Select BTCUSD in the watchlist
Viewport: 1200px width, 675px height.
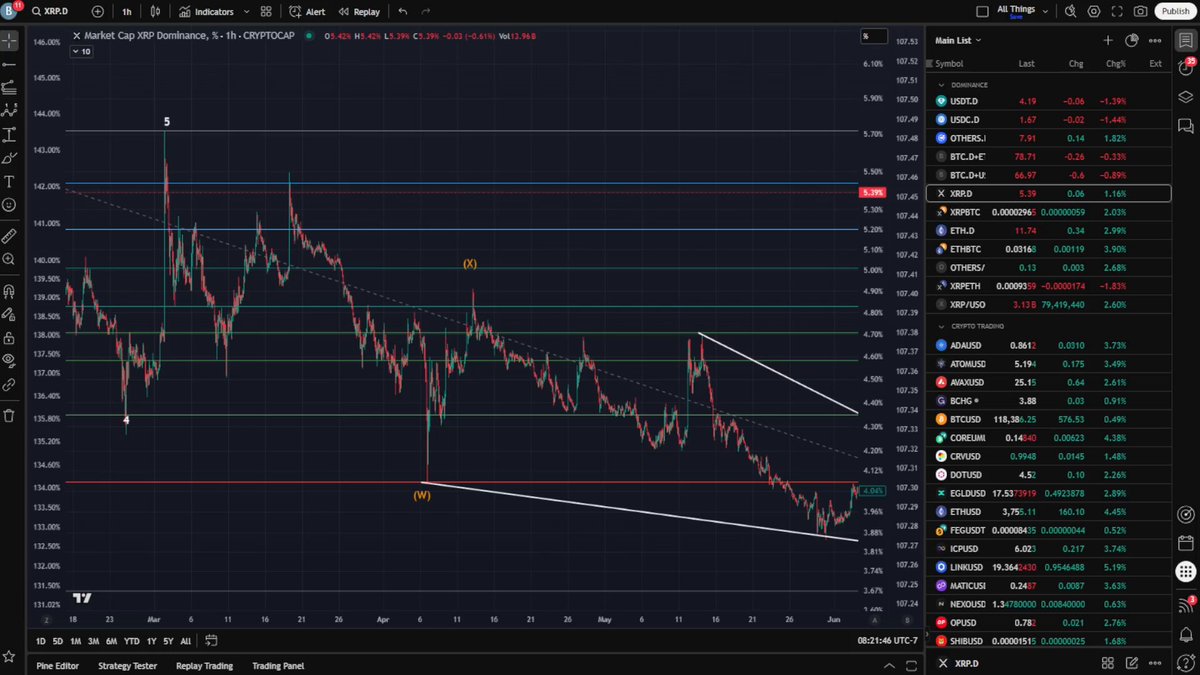(1049, 419)
